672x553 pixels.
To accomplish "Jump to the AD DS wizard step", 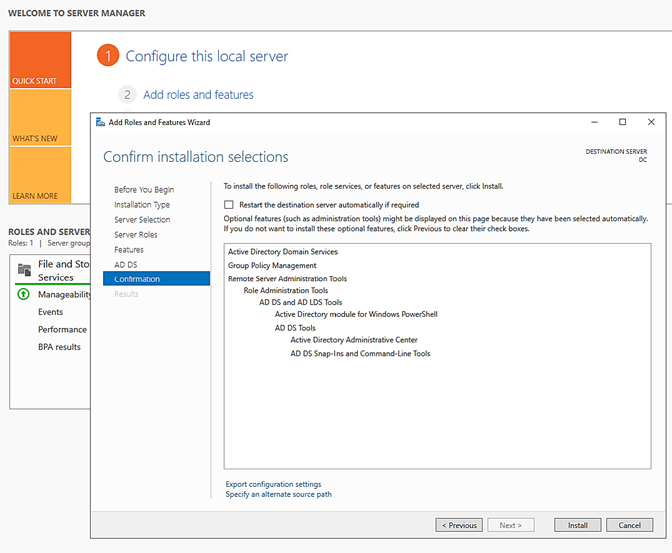I will tap(126, 264).
